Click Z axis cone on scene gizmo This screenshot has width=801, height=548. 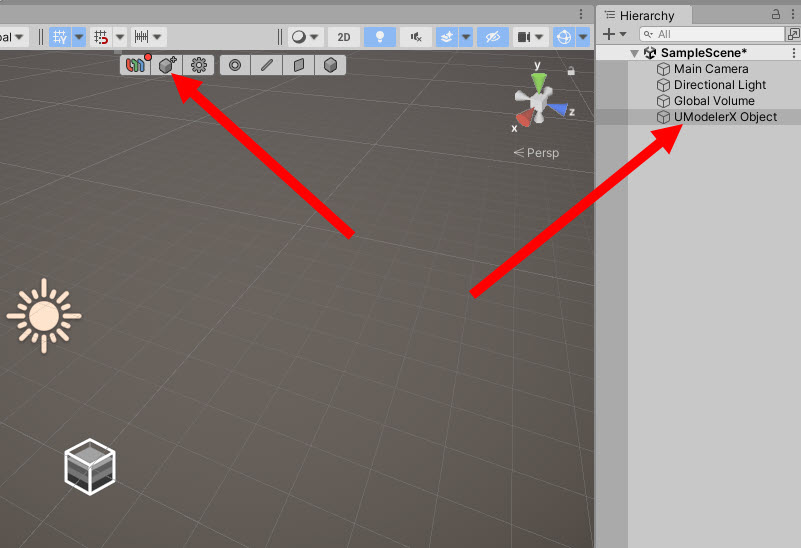(x=558, y=109)
